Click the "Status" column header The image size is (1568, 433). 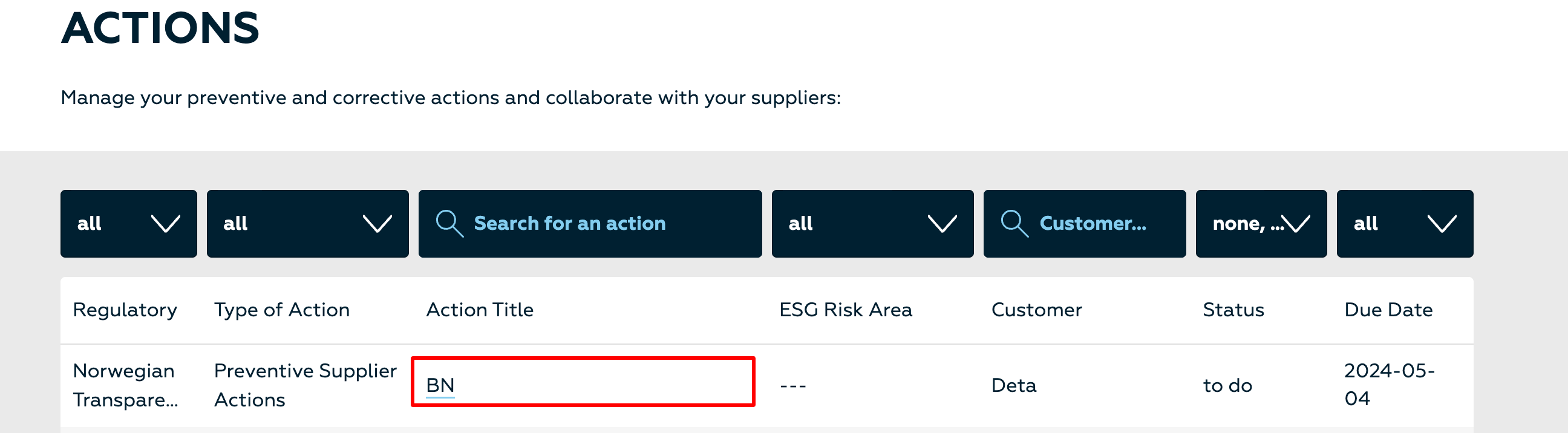pyautogui.click(x=1233, y=310)
